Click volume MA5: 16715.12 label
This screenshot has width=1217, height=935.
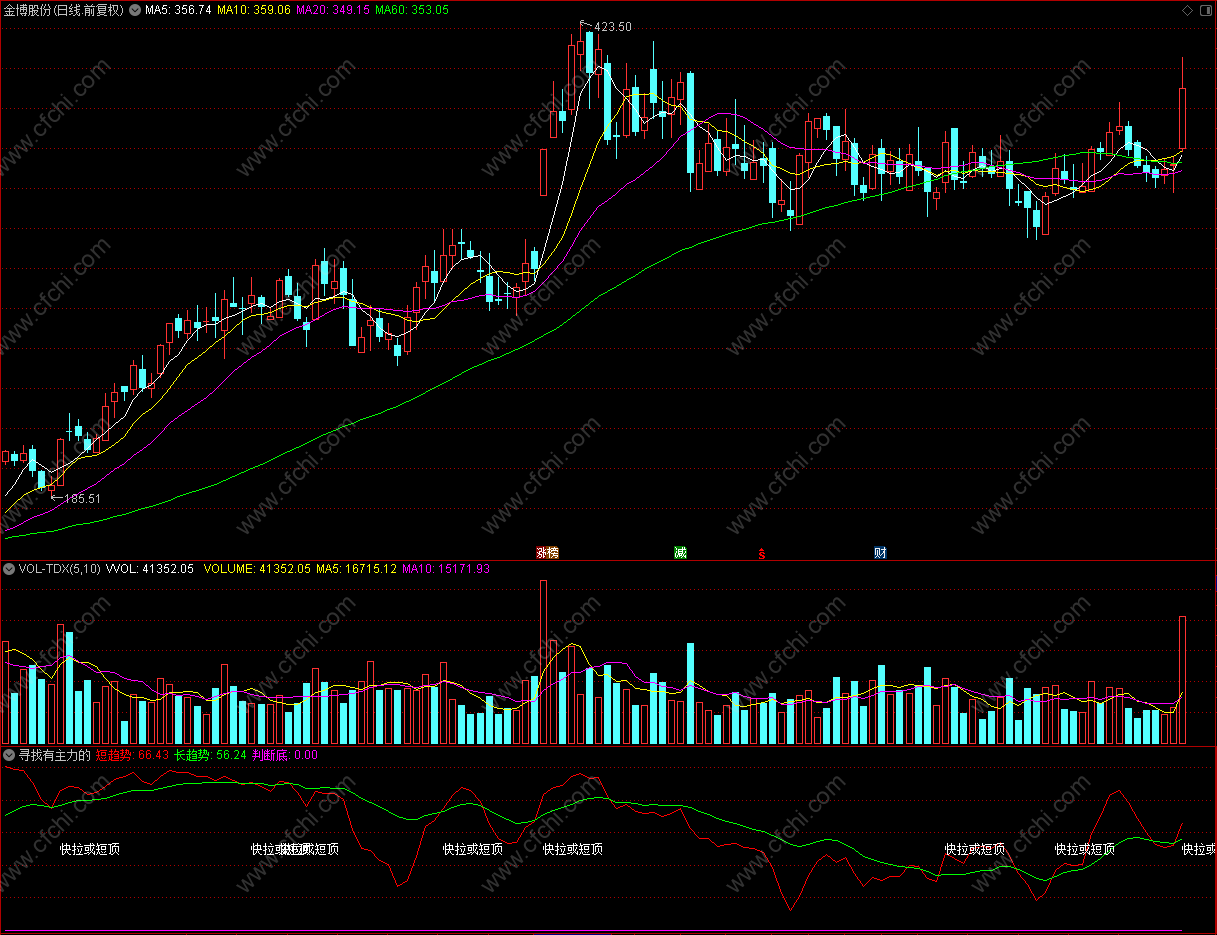click(x=357, y=569)
